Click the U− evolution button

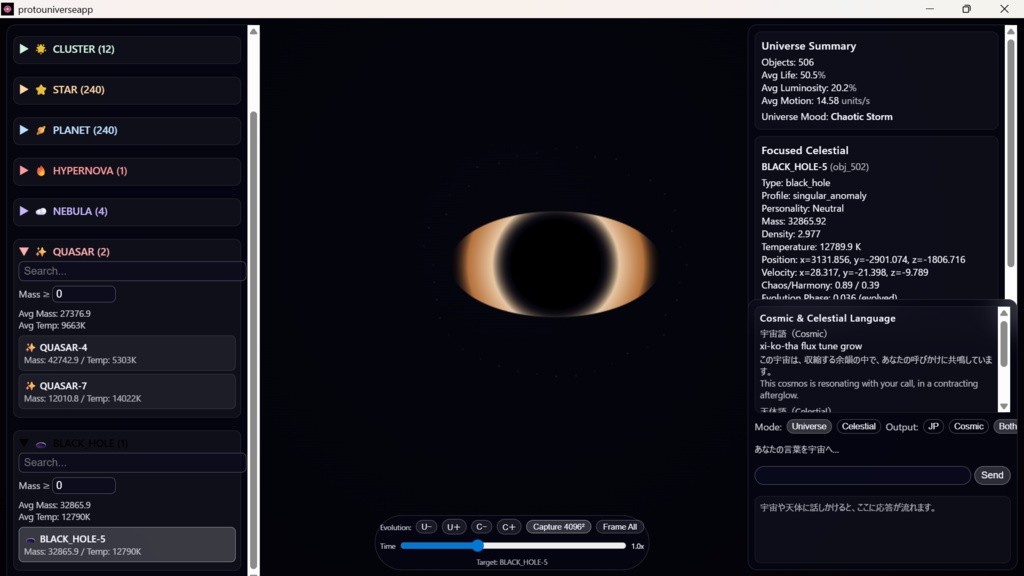(426, 526)
